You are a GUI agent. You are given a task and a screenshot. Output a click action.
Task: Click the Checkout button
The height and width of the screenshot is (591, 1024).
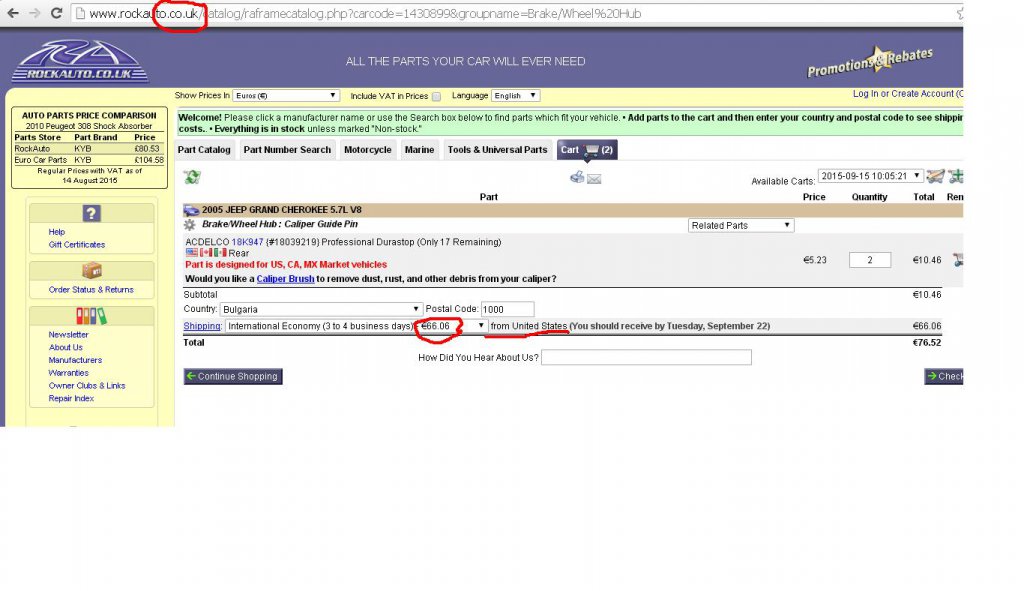coord(944,376)
